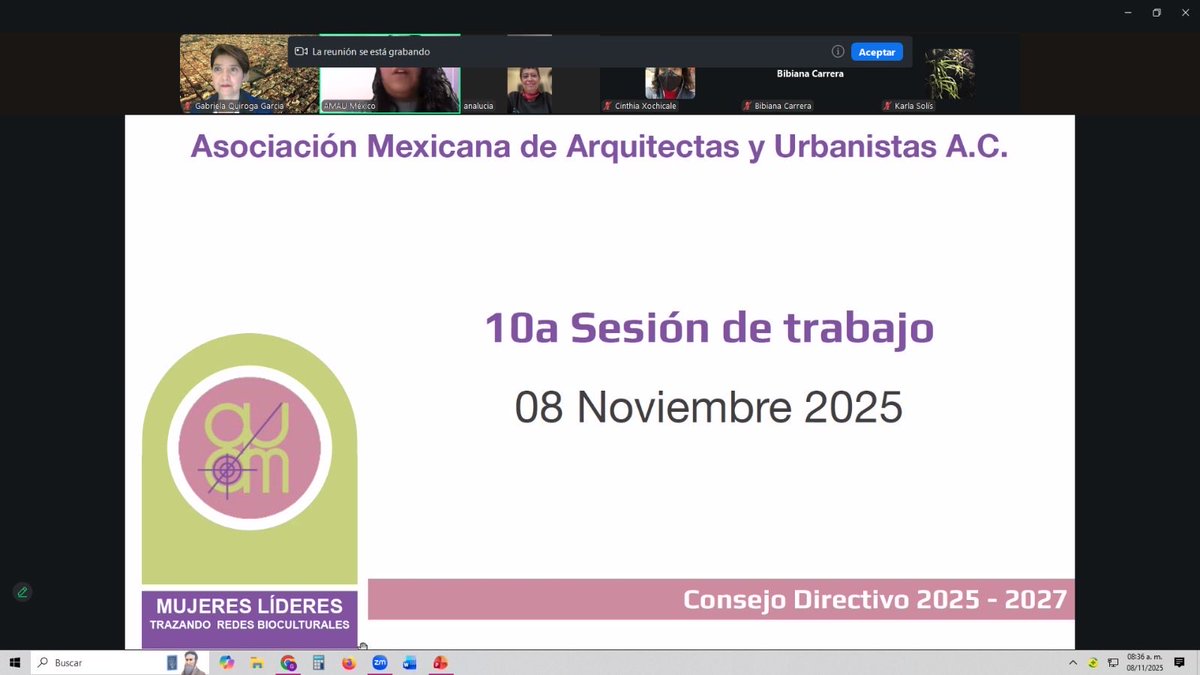Screen dimensions: 1200x675
Task: Open Firefox from the taskbar
Action: (349, 663)
